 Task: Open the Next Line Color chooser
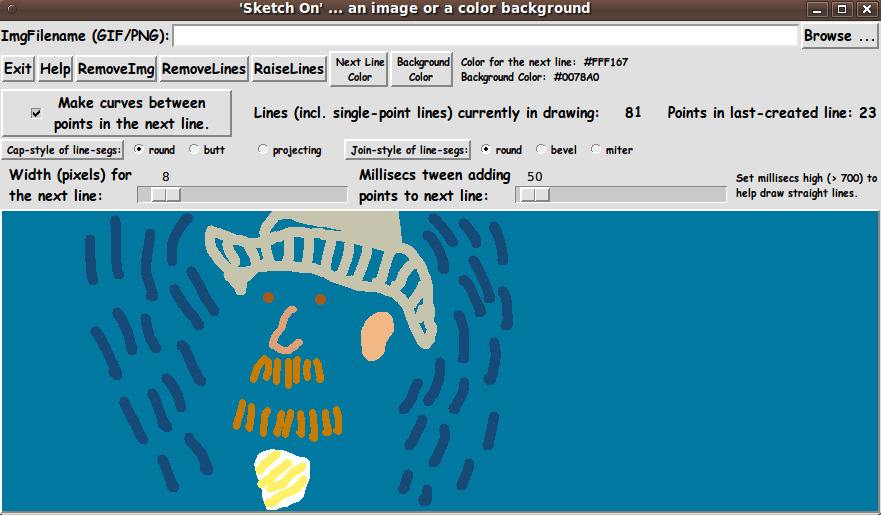click(x=360, y=70)
